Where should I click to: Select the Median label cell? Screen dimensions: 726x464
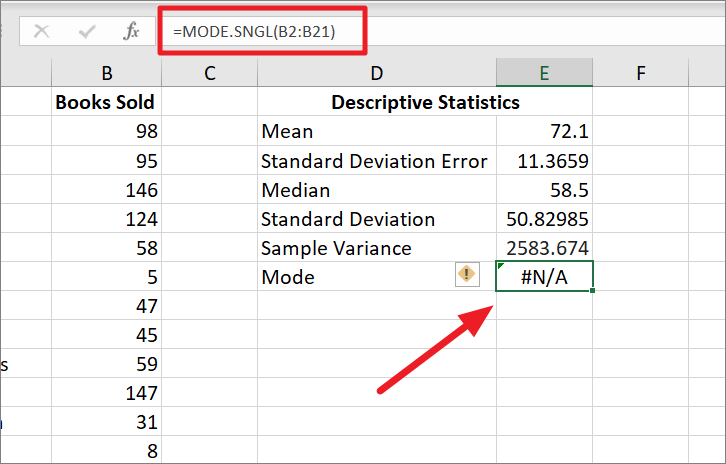(x=377, y=190)
